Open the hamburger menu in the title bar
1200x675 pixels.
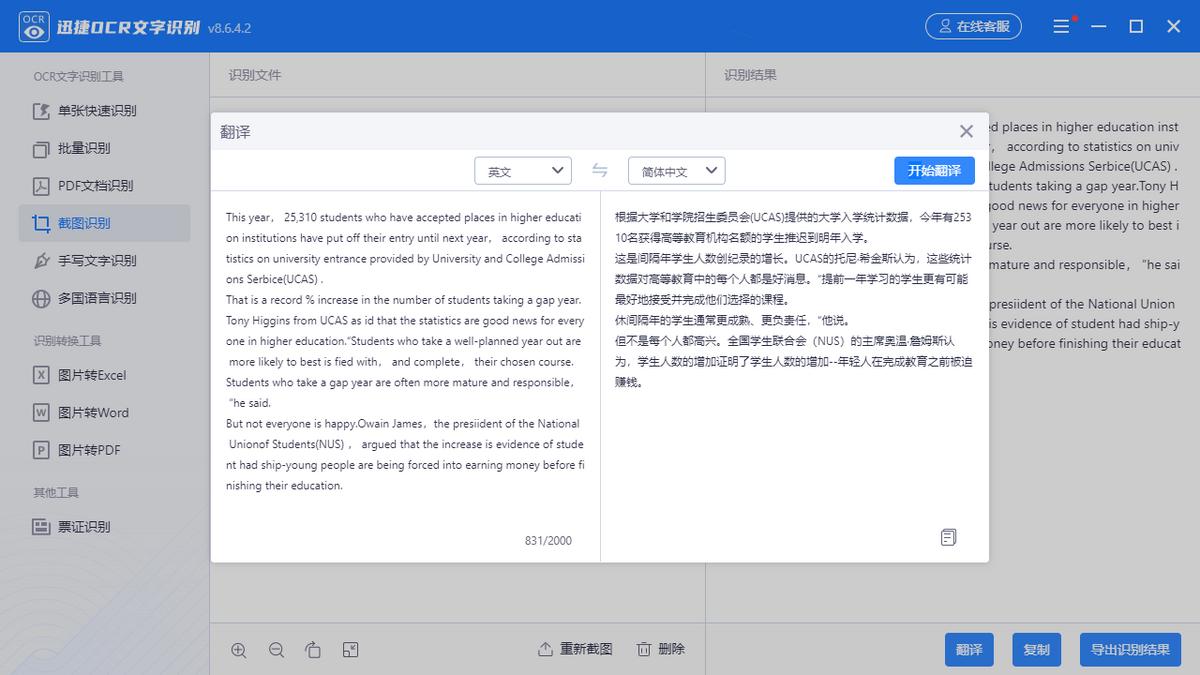tap(1062, 26)
